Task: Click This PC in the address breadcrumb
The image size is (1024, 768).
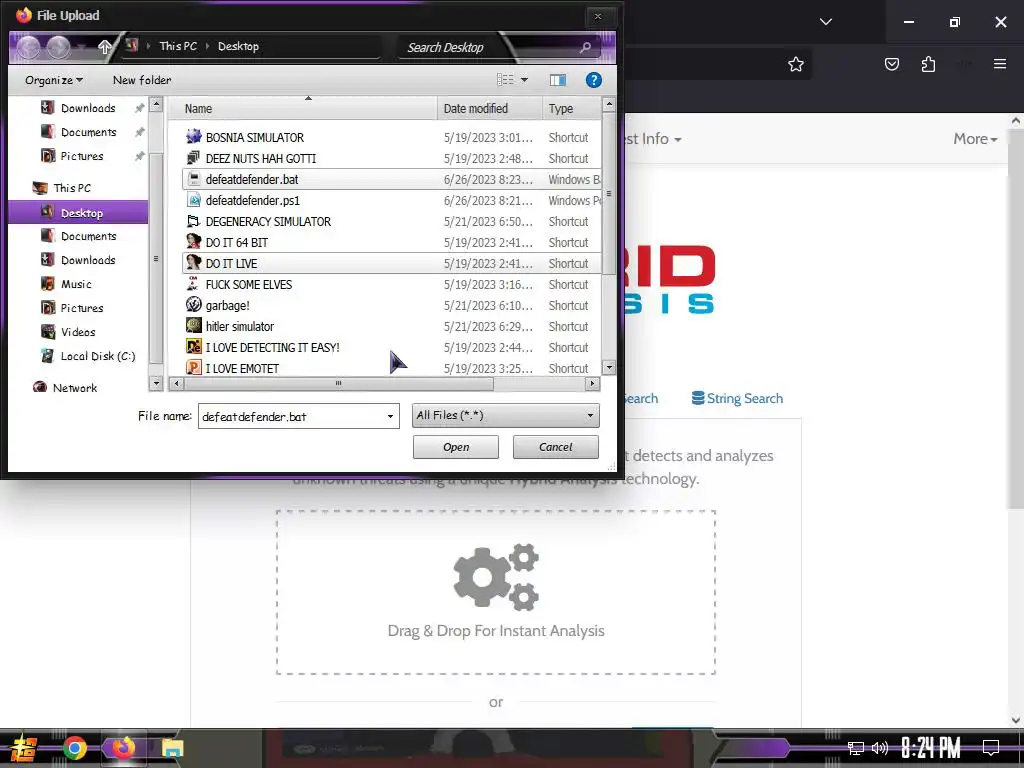Action: 178,46
